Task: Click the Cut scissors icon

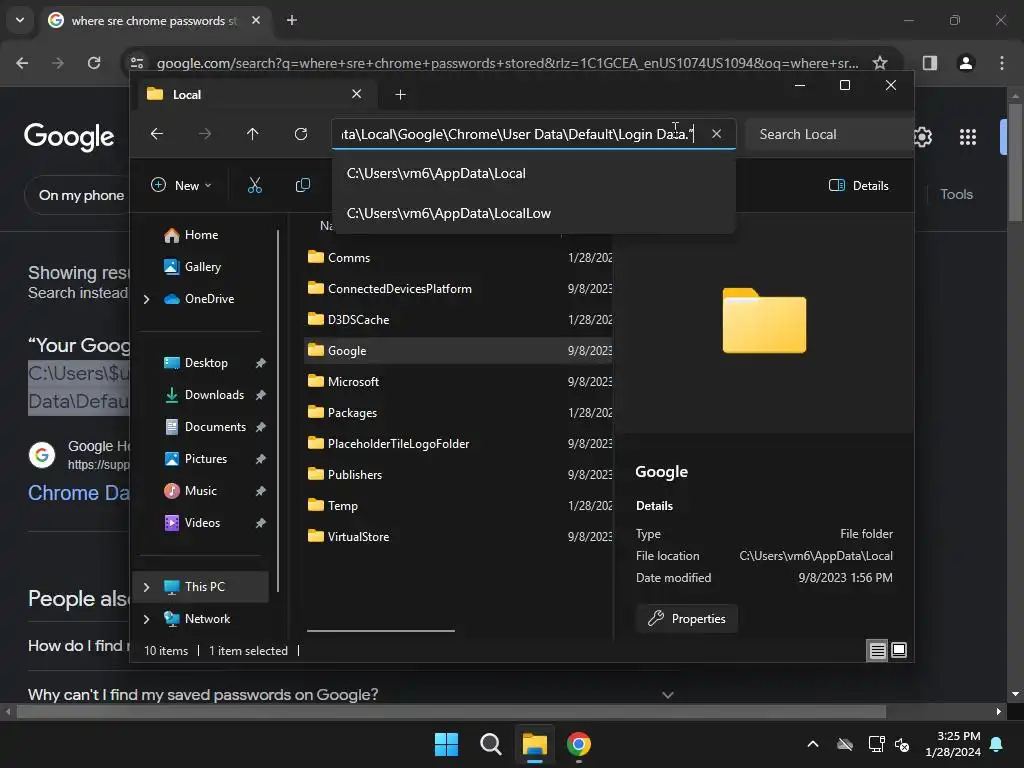Action: [255, 185]
